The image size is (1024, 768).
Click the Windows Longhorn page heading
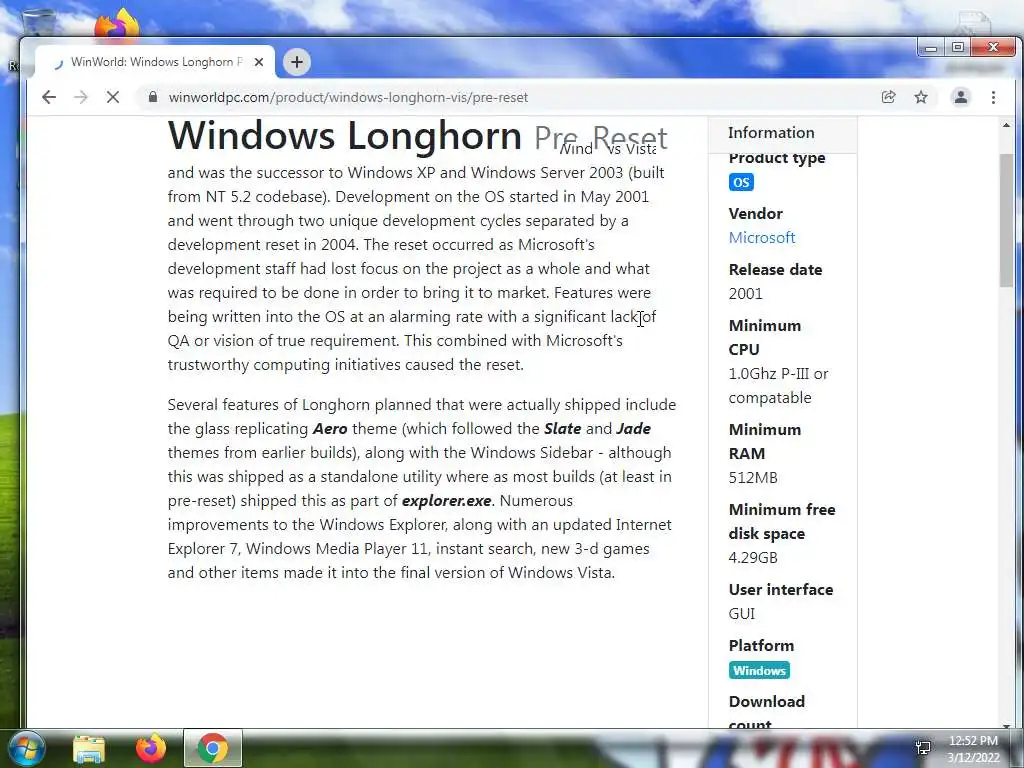point(345,135)
